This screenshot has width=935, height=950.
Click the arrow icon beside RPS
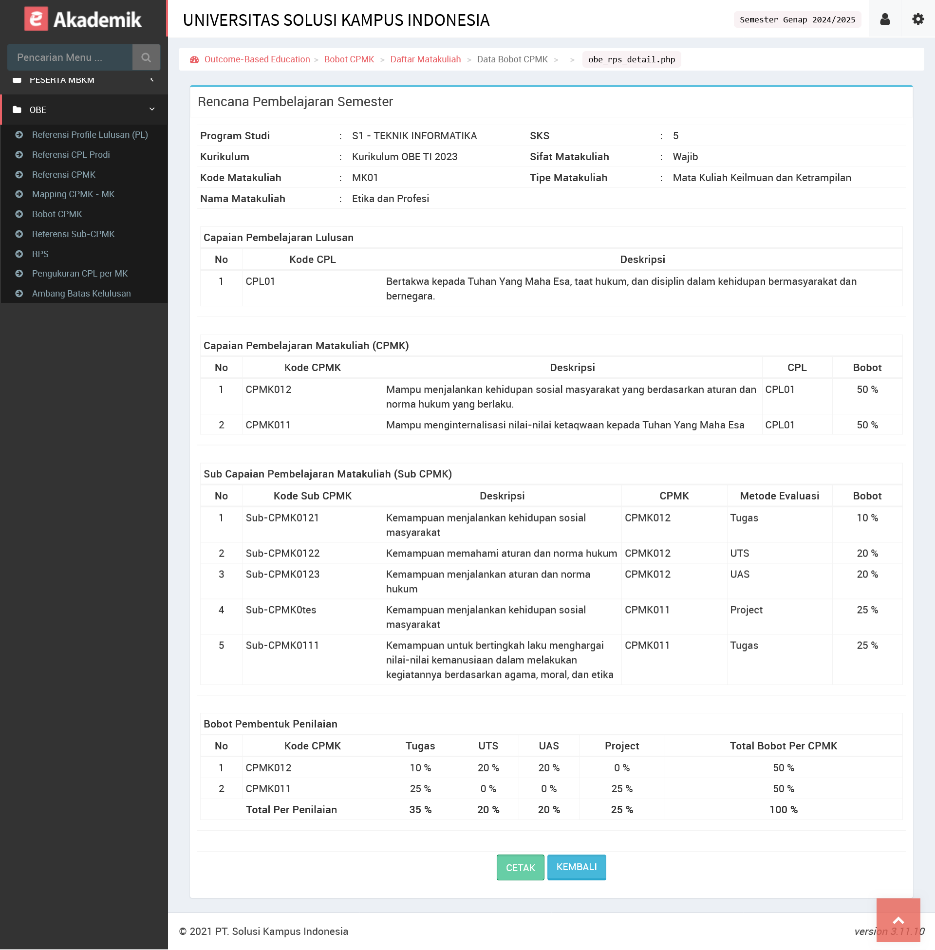19,254
